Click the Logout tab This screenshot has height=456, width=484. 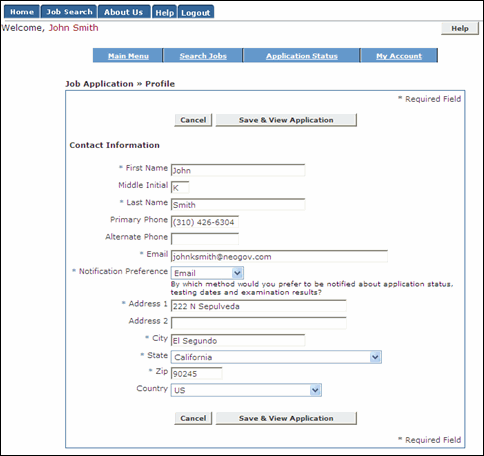(196, 12)
